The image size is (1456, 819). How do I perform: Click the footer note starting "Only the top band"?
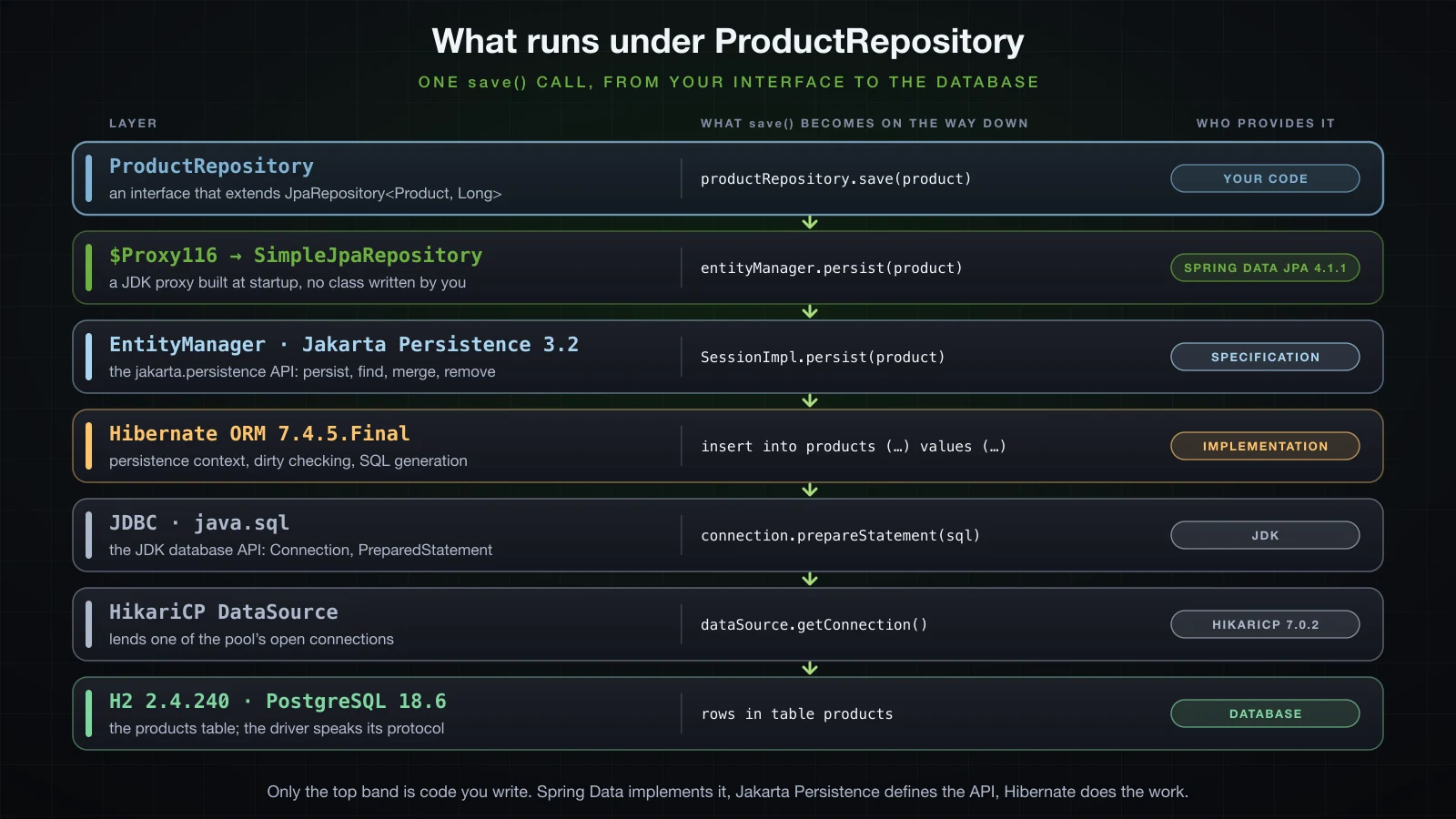(x=728, y=792)
